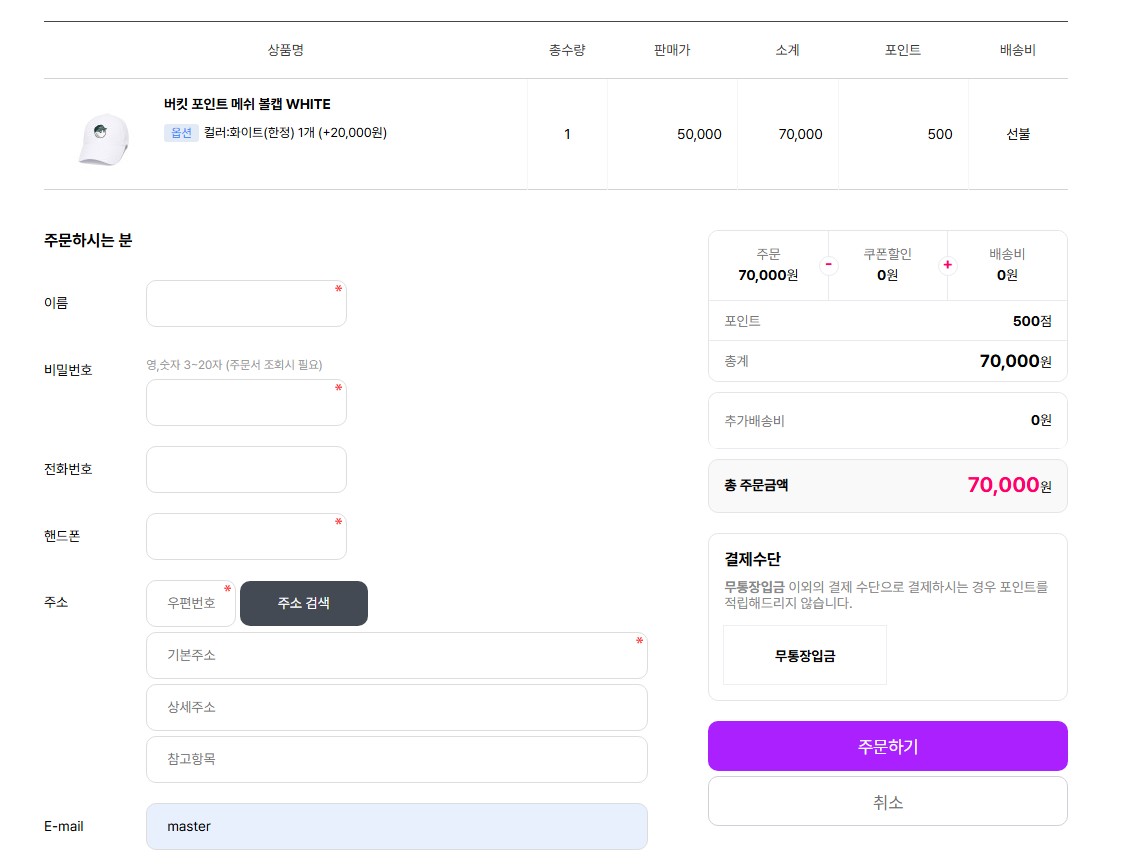
Task: Click the 우편번호 postal code field
Action: tap(191, 604)
